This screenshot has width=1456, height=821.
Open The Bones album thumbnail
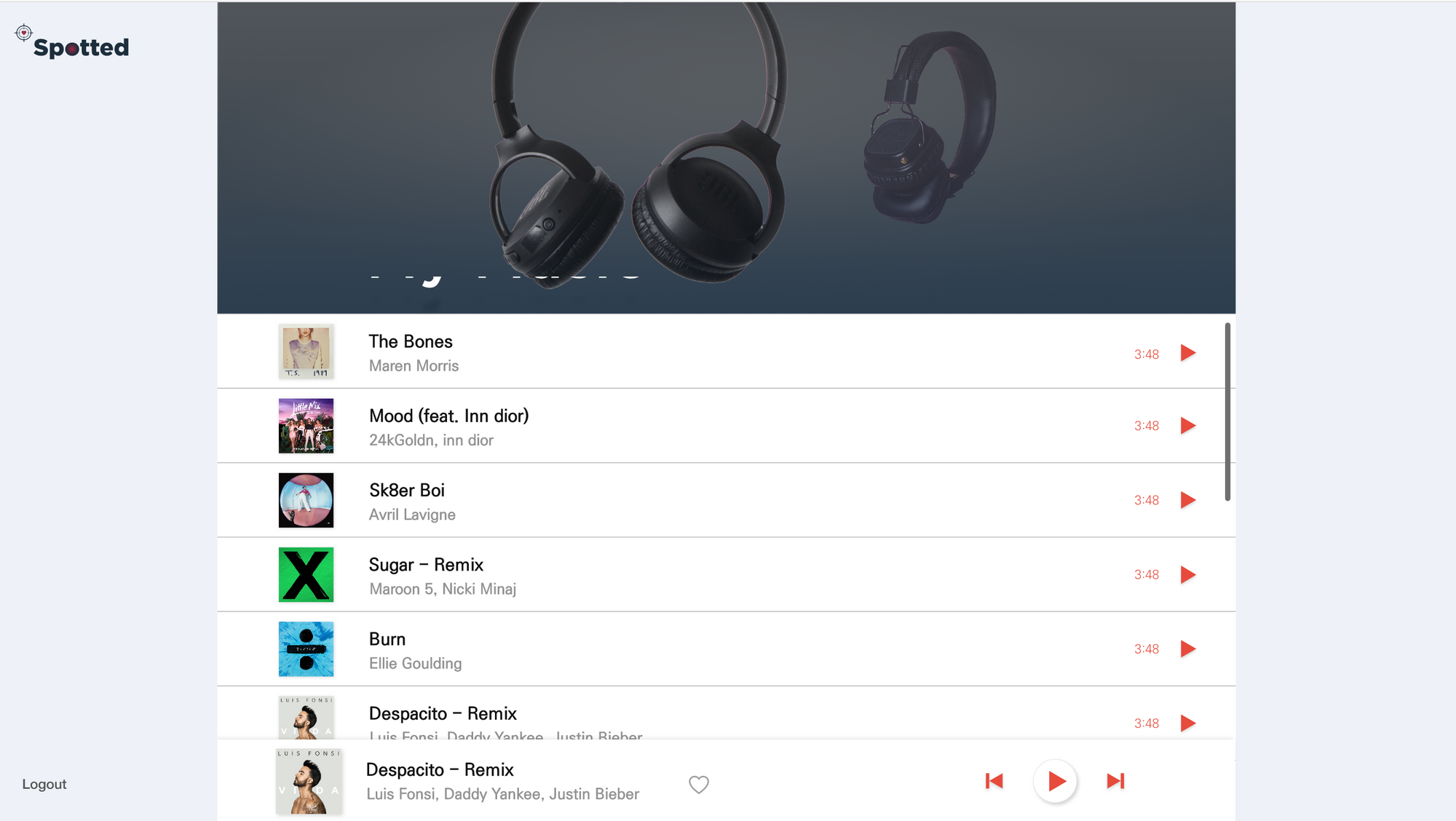coord(306,352)
